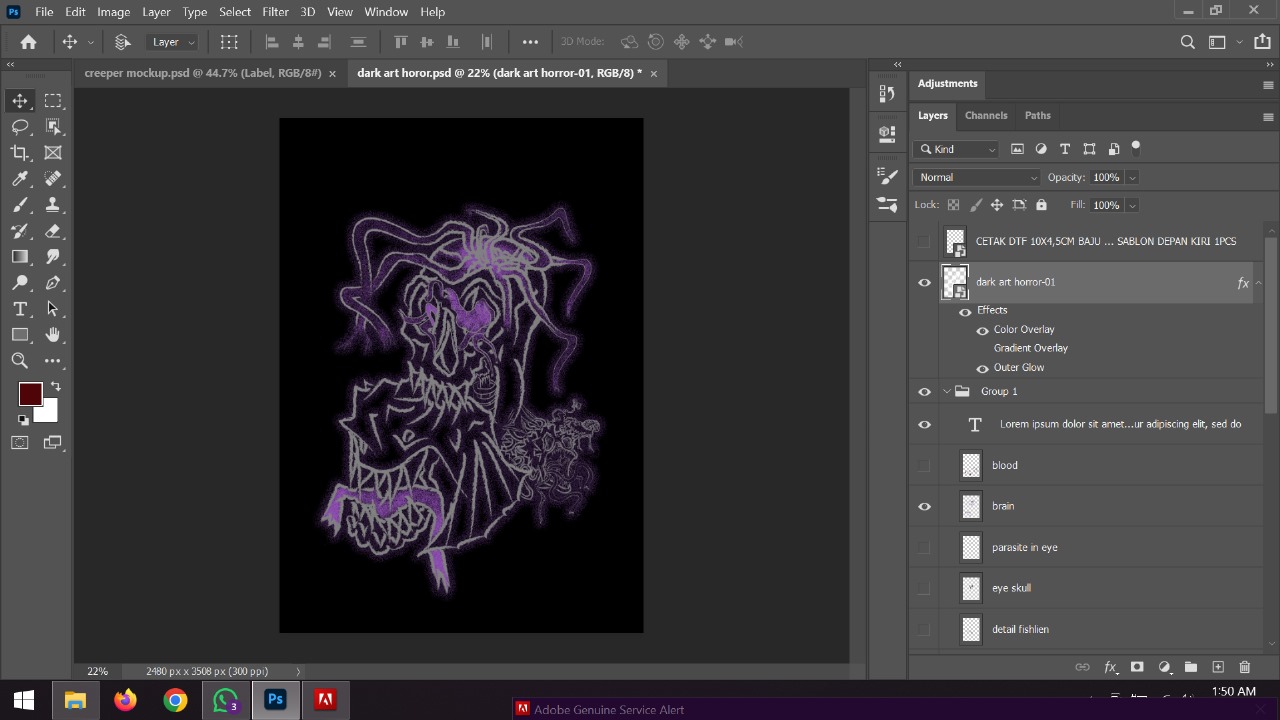Open the Opacity slider dropdown arrow
Image resolution: width=1280 pixels, height=720 pixels.
pyautogui.click(x=1132, y=177)
